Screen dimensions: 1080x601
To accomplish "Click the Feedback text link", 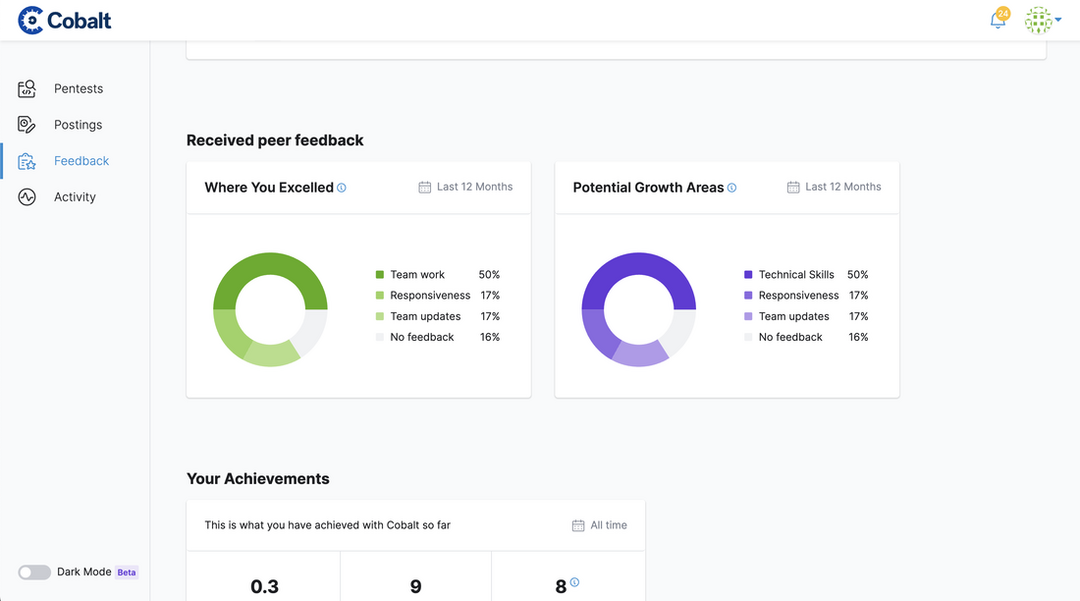I will [x=81, y=161].
